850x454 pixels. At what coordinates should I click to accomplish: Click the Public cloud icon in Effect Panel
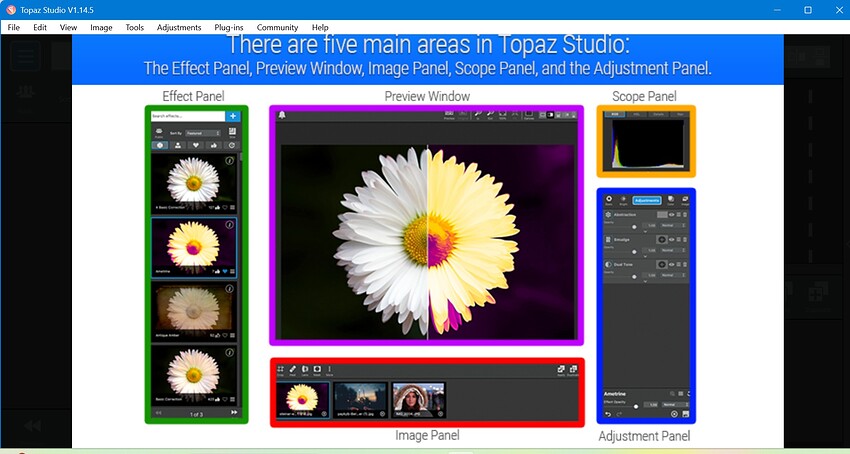(x=159, y=132)
